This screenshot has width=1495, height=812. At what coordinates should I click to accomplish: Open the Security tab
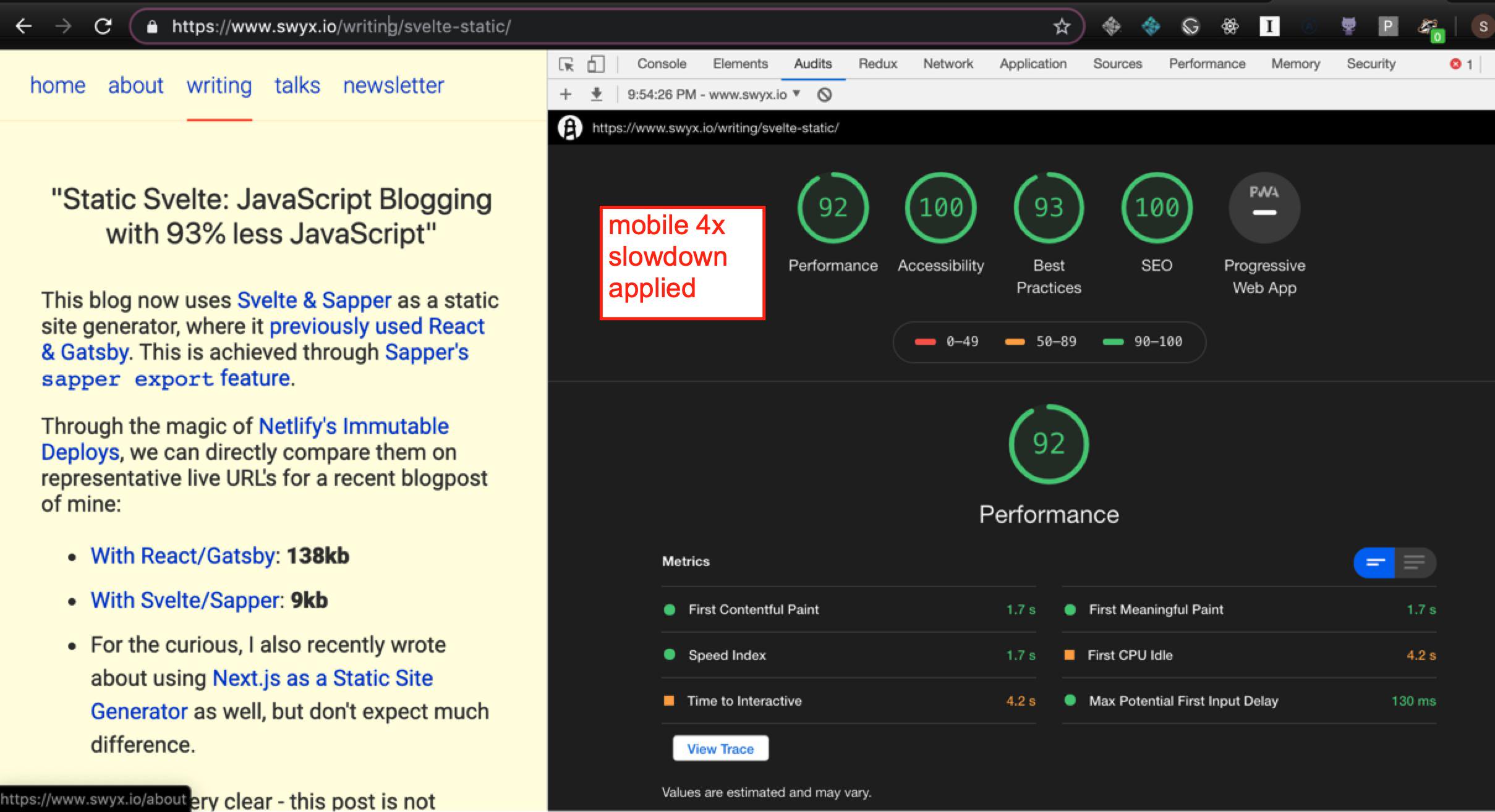coord(1371,64)
